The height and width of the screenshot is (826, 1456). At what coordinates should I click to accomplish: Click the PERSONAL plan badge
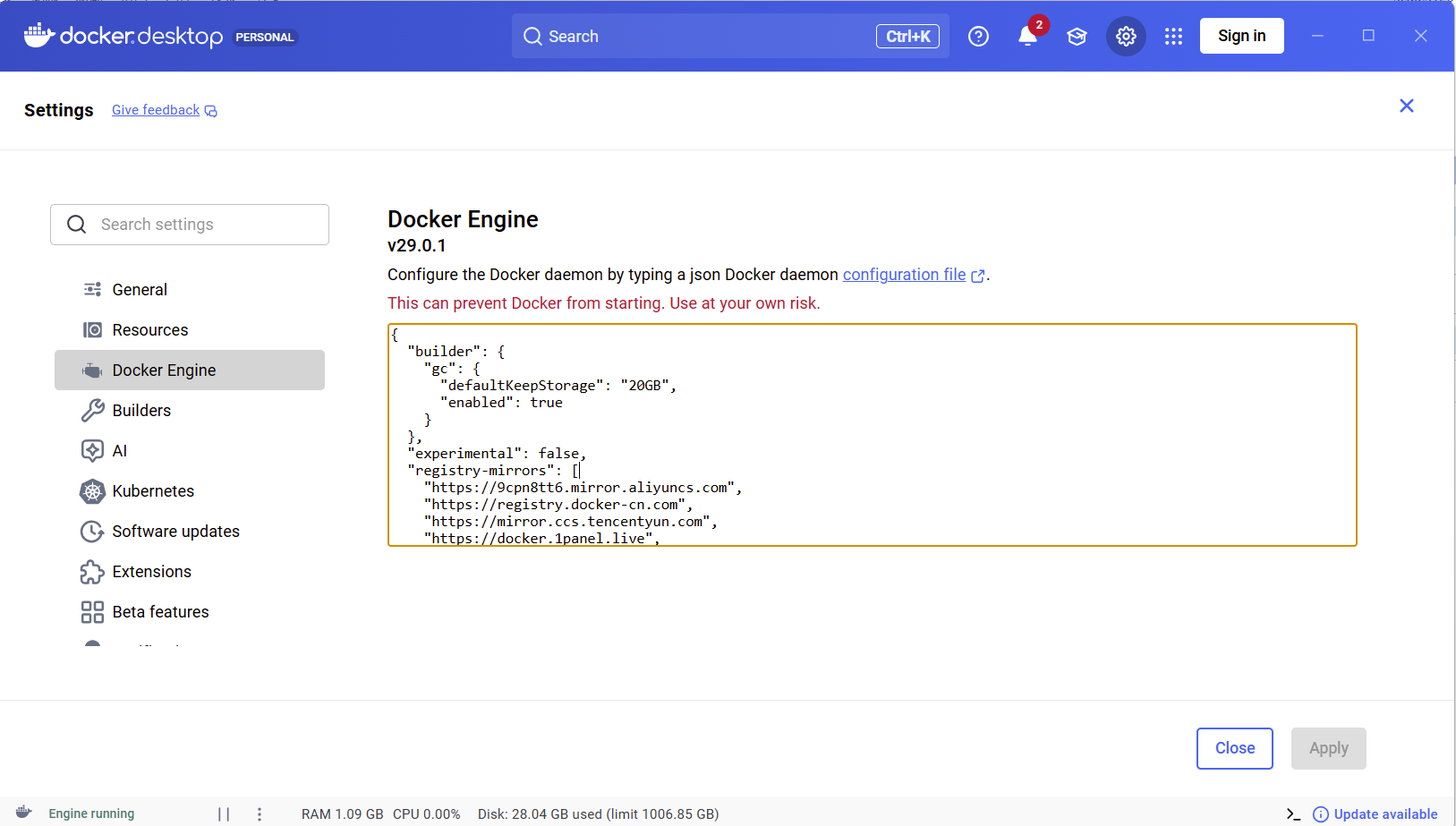click(265, 37)
